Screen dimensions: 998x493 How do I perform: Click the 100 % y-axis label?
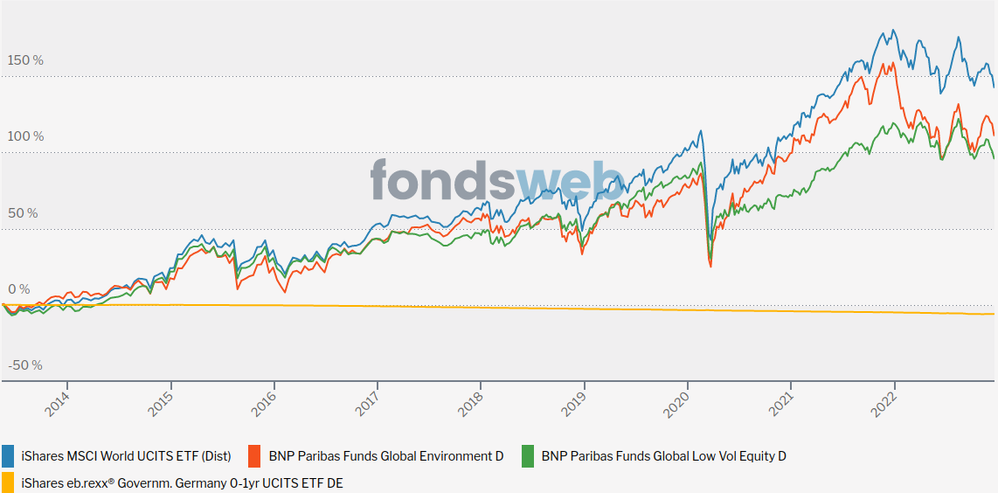coord(25,137)
